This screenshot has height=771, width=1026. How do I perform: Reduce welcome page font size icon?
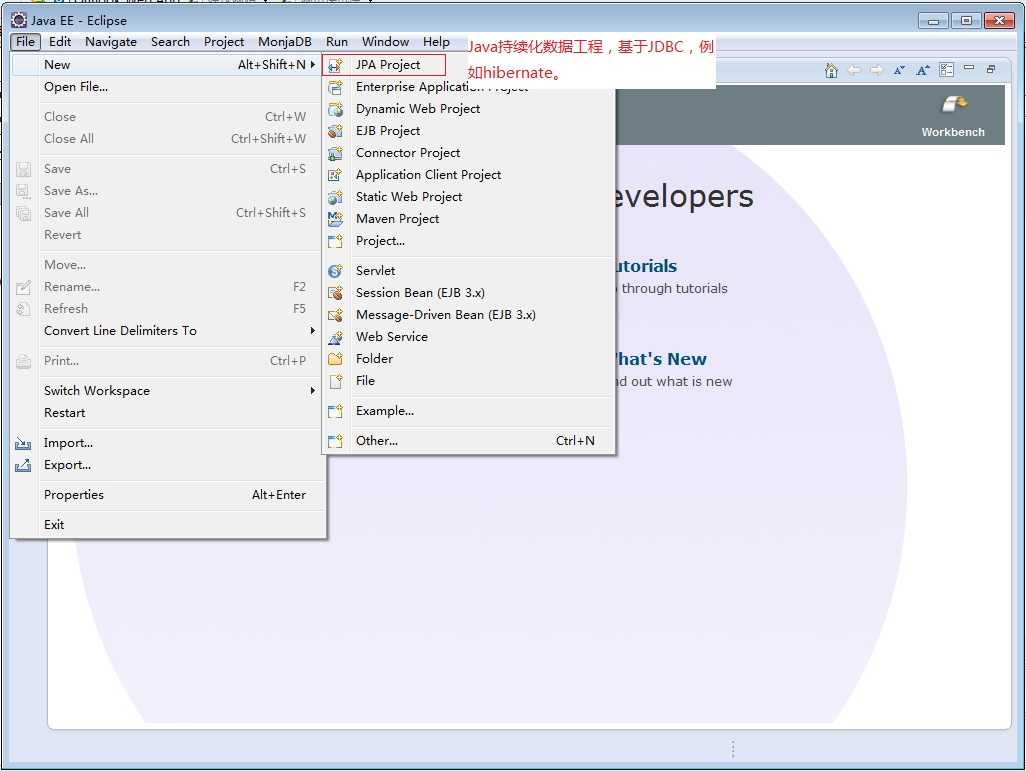[x=900, y=70]
